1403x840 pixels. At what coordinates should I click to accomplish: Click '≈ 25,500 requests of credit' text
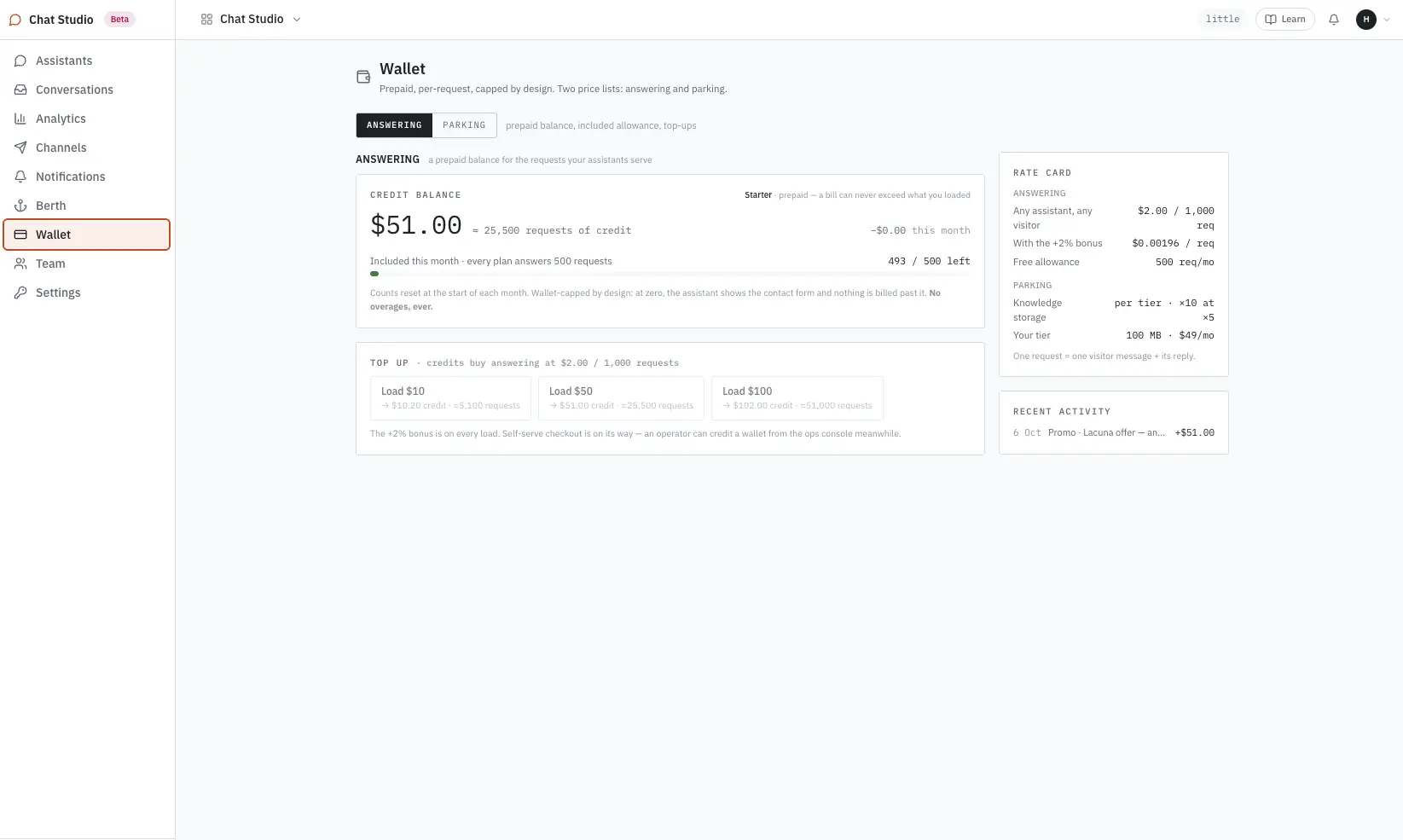coord(552,230)
